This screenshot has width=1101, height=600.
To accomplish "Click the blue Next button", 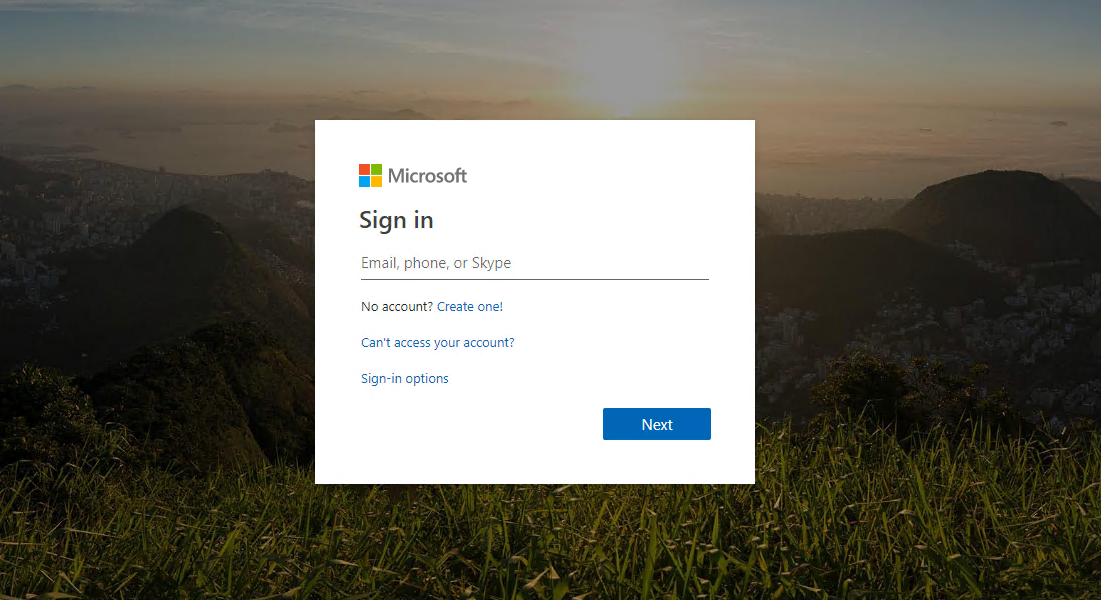I will [657, 424].
